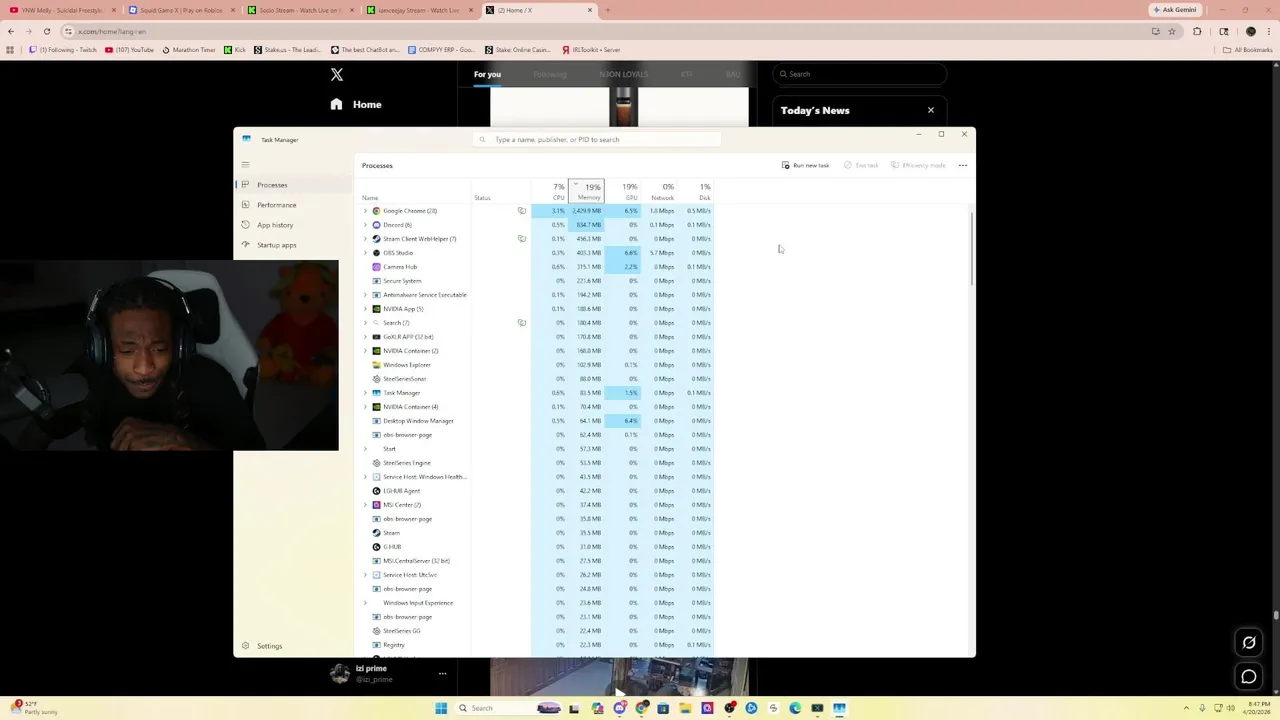Expand the GoXLR APP process
The image size is (1280, 720).
pos(365,337)
